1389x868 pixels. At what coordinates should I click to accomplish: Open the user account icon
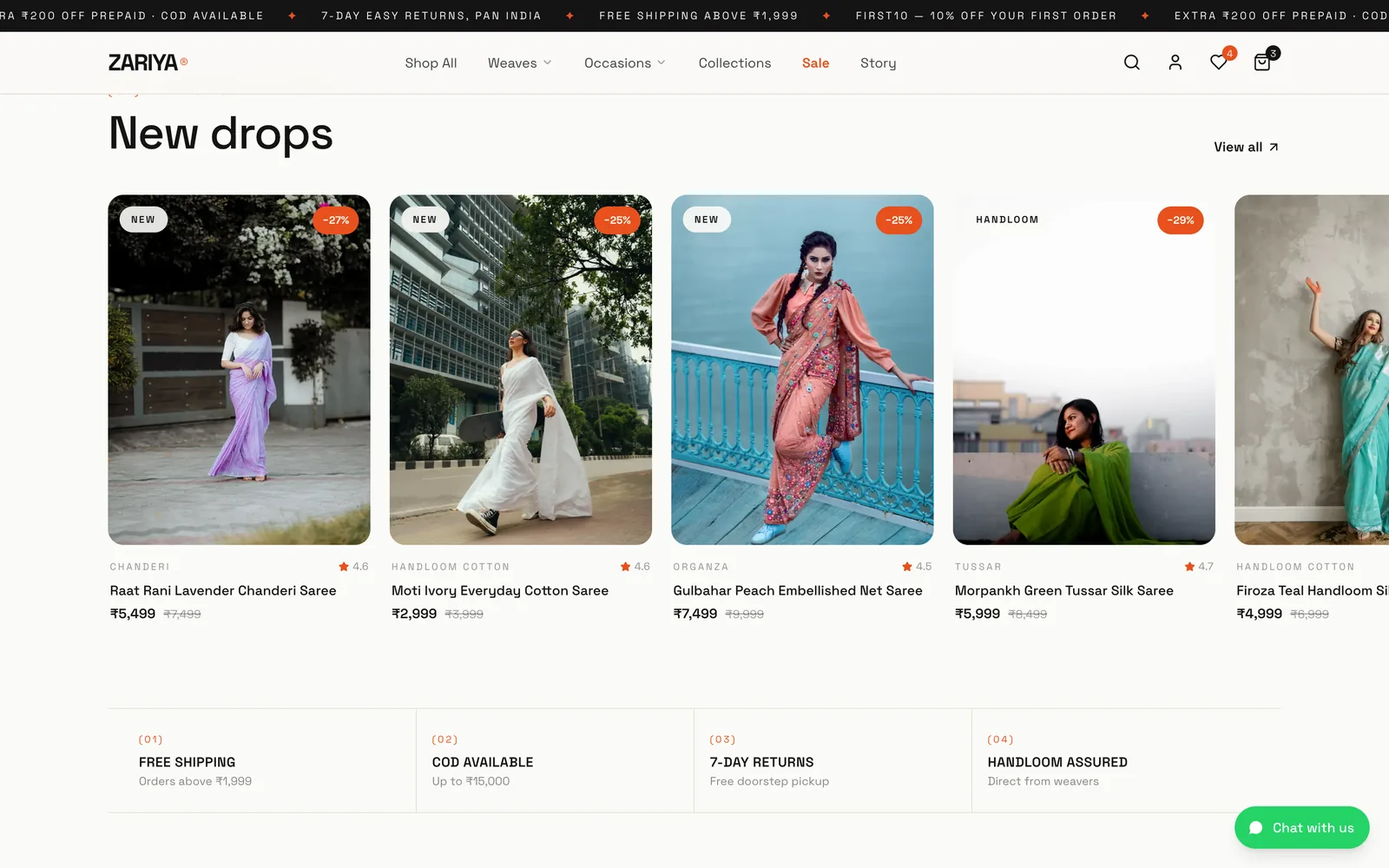pyautogui.click(x=1175, y=62)
